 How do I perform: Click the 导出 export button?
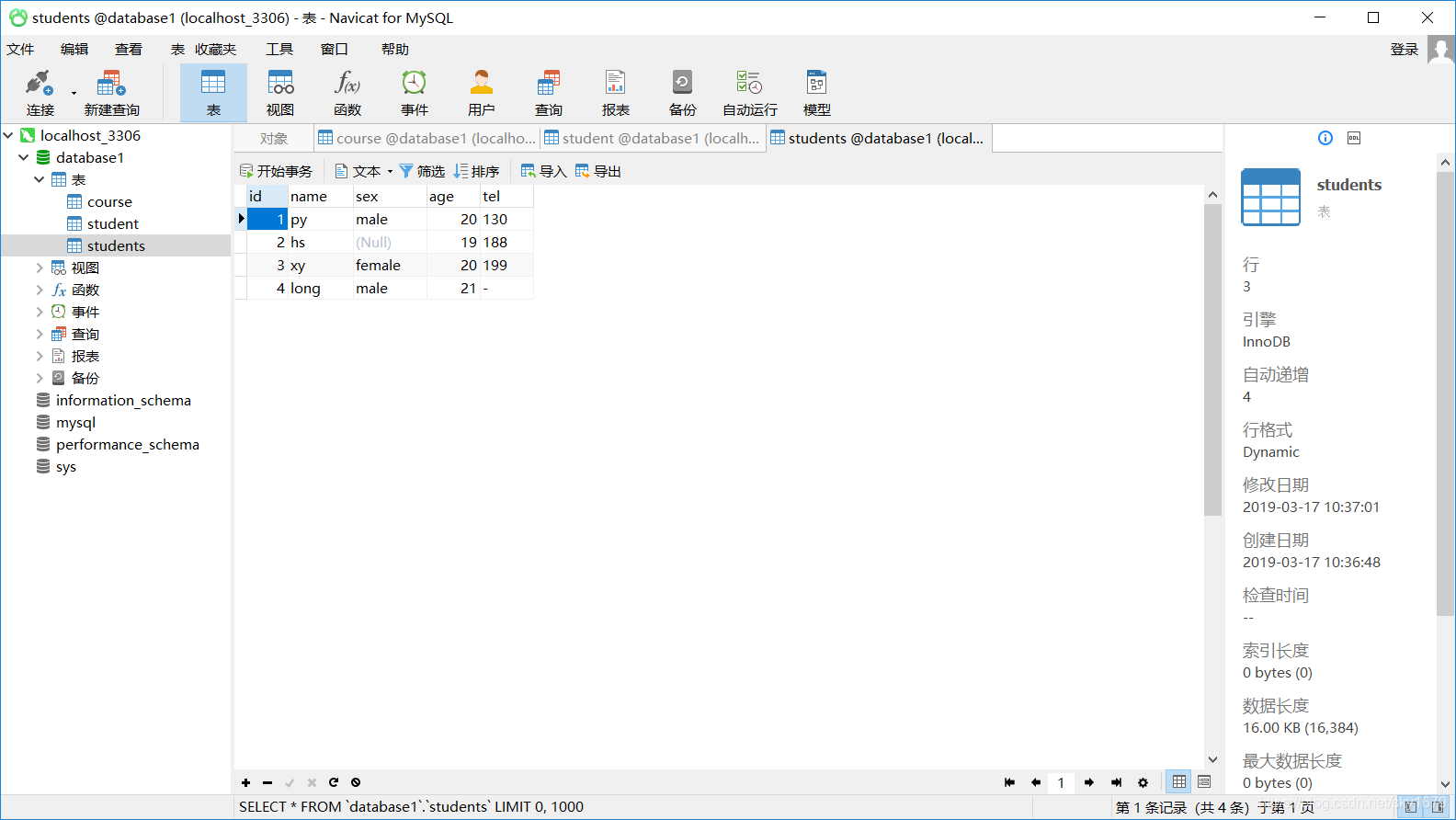click(597, 171)
